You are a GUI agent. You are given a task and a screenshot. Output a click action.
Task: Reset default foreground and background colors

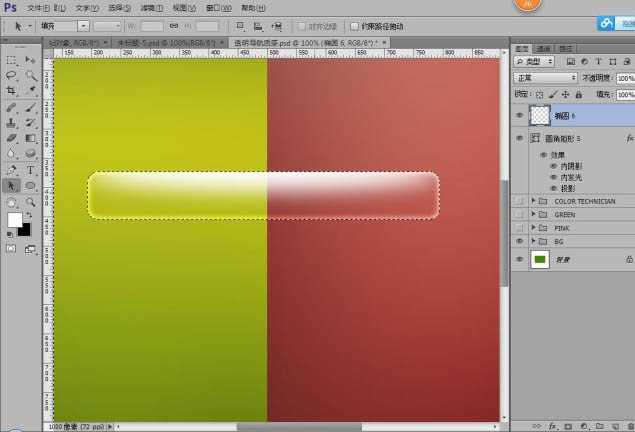10,234
